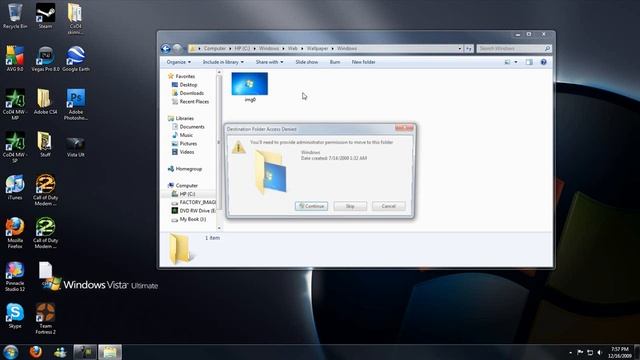Click Computer in the address breadcrumb
This screenshot has height=360, width=640.
(215, 49)
